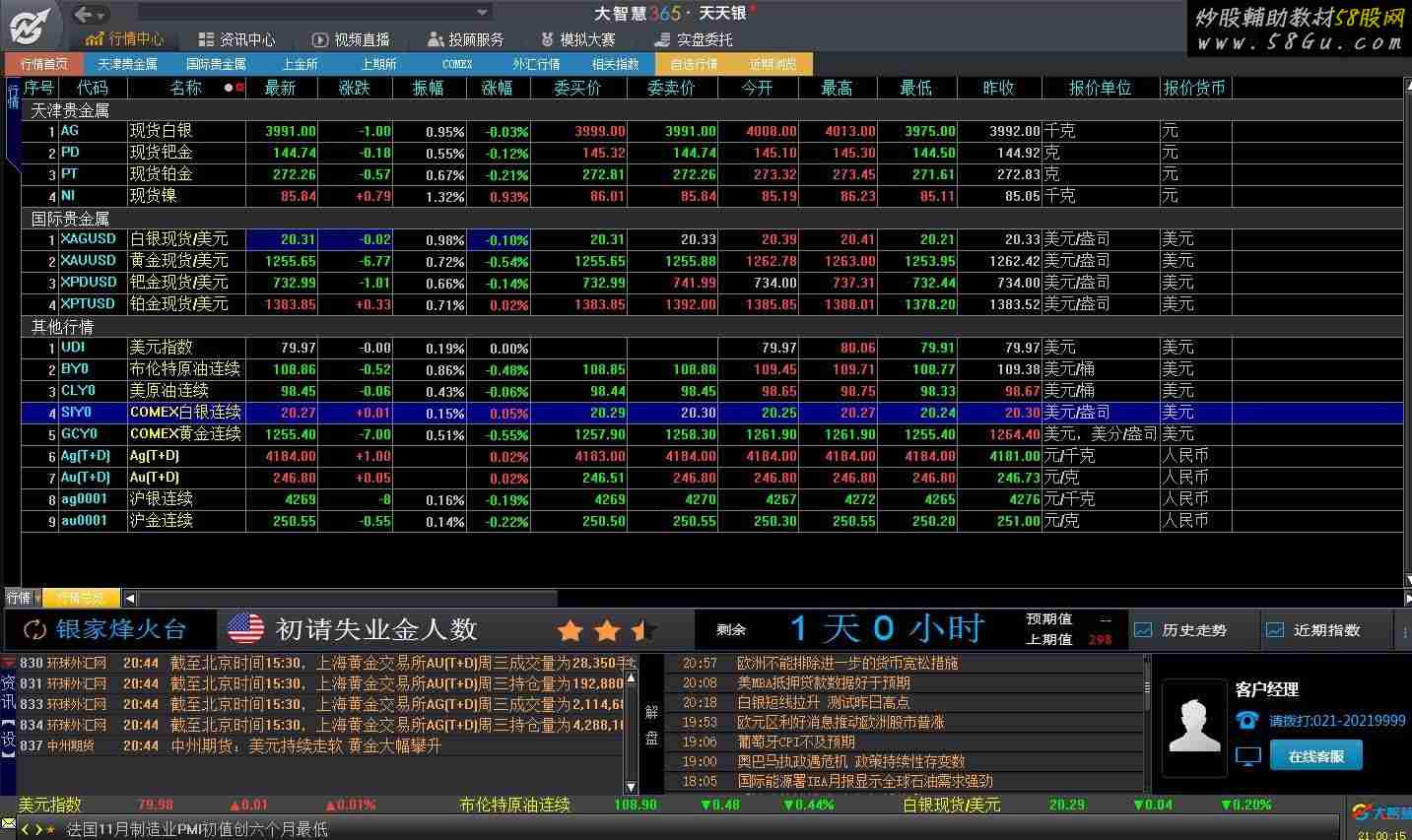Click the 设 settings side tab
The height and width of the screenshot is (840, 1412).
[x=8, y=739]
